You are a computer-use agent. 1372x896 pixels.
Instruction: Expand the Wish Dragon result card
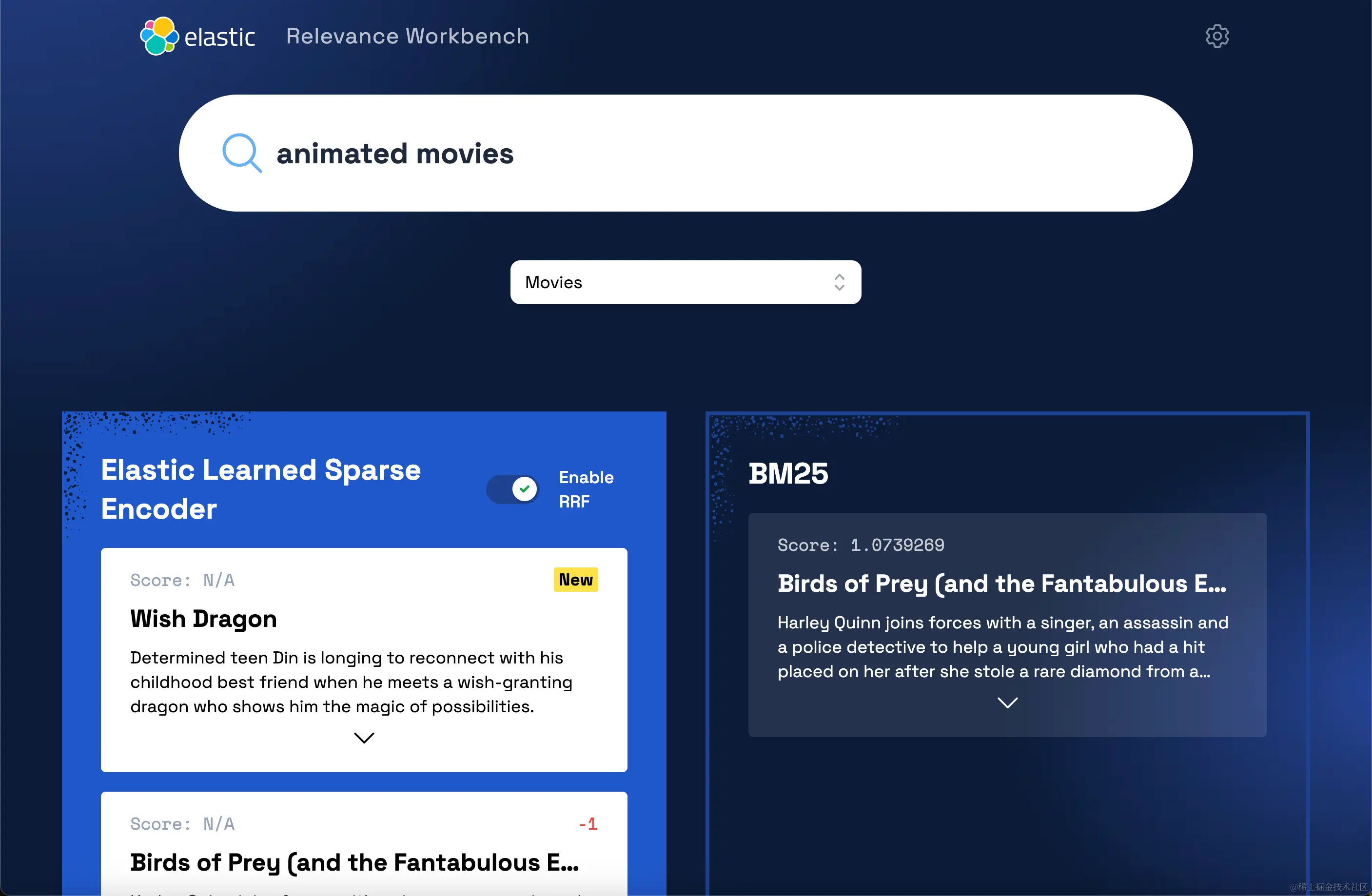click(x=364, y=738)
